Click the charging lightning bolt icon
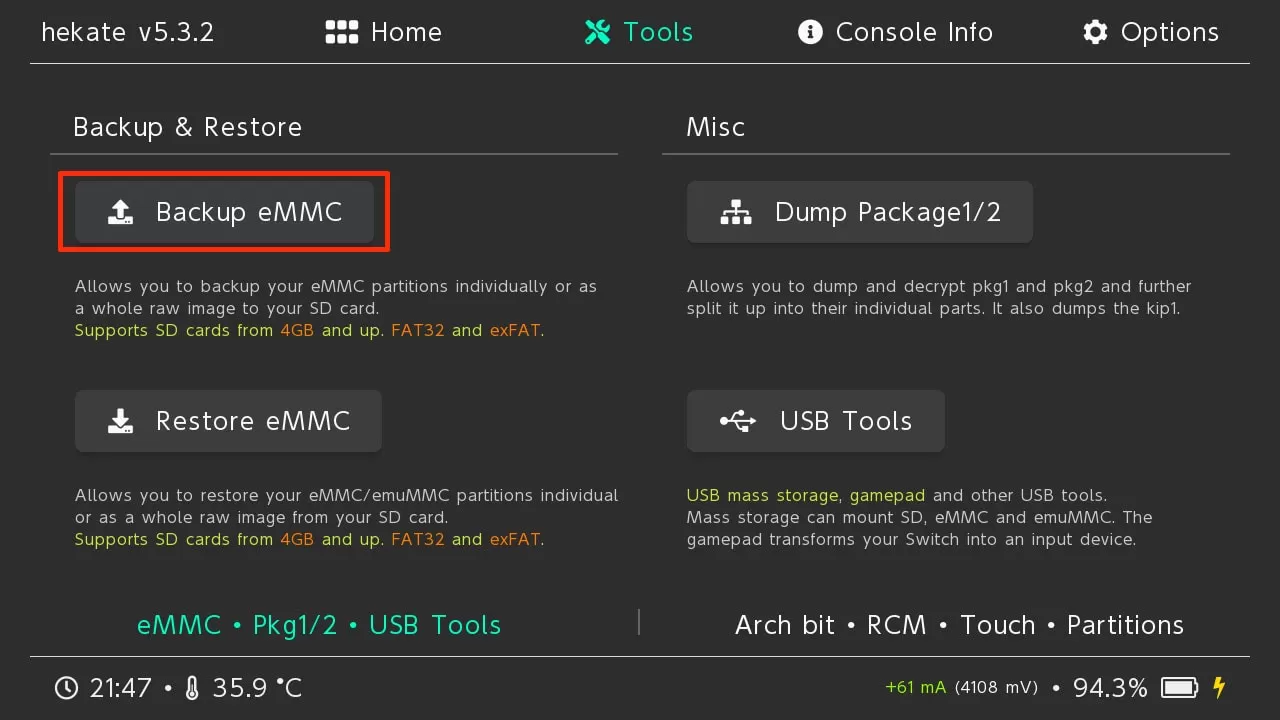1280x720 pixels. [x=1218, y=687]
